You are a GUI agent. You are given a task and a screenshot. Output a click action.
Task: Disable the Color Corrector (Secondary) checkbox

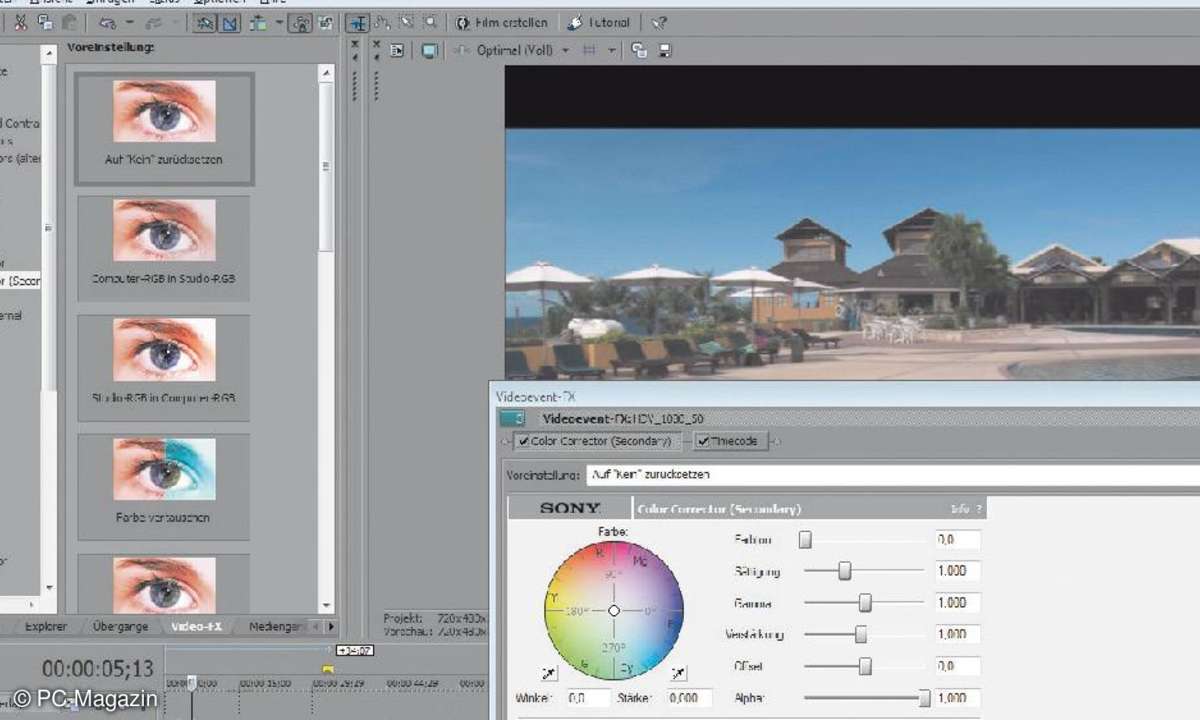(x=524, y=441)
